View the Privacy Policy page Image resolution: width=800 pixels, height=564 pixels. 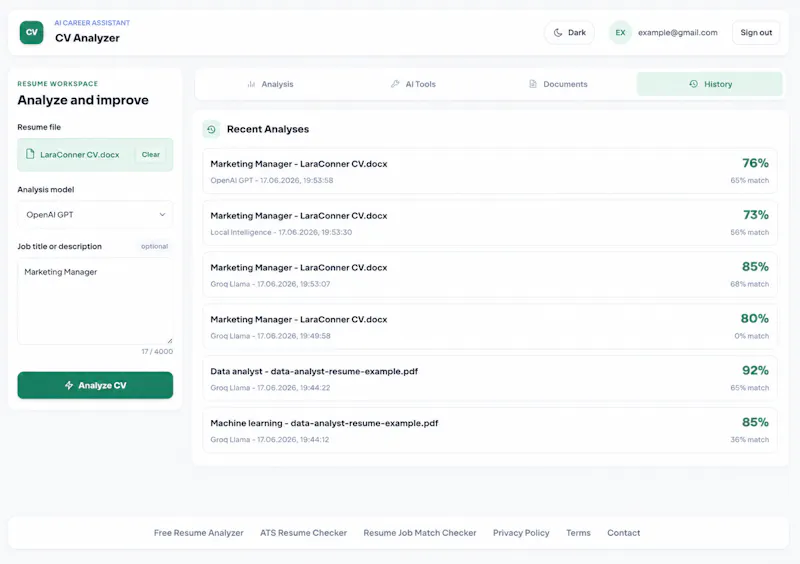coord(521,533)
